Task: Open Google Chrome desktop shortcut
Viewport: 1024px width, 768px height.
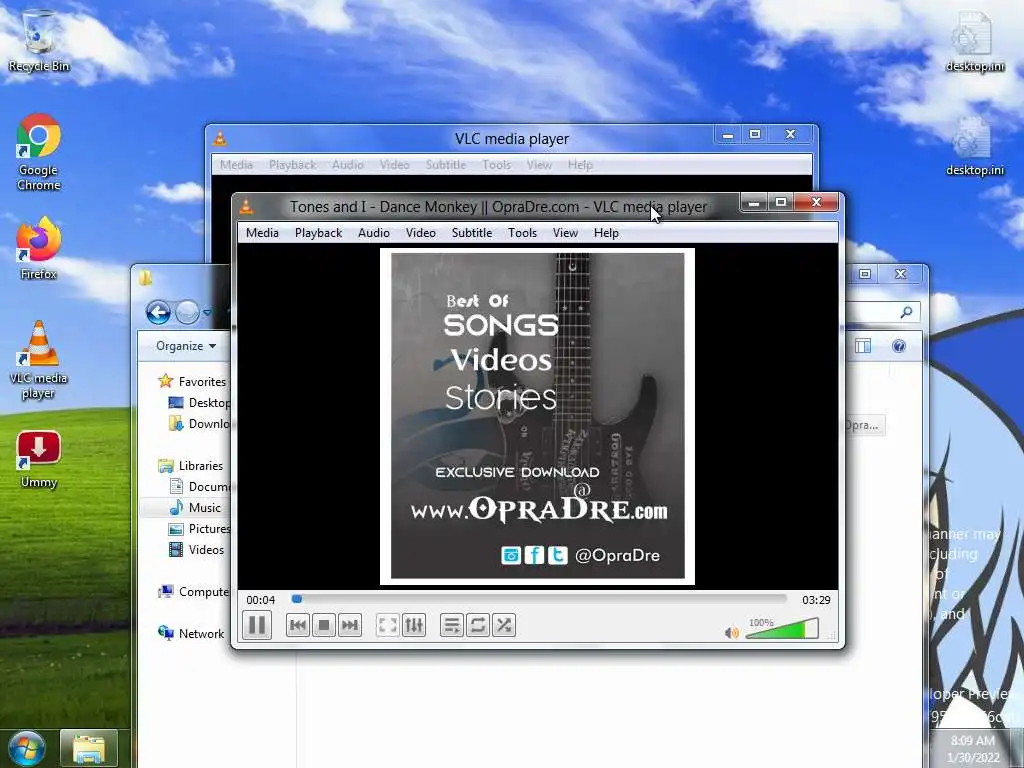Action: click(39, 152)
